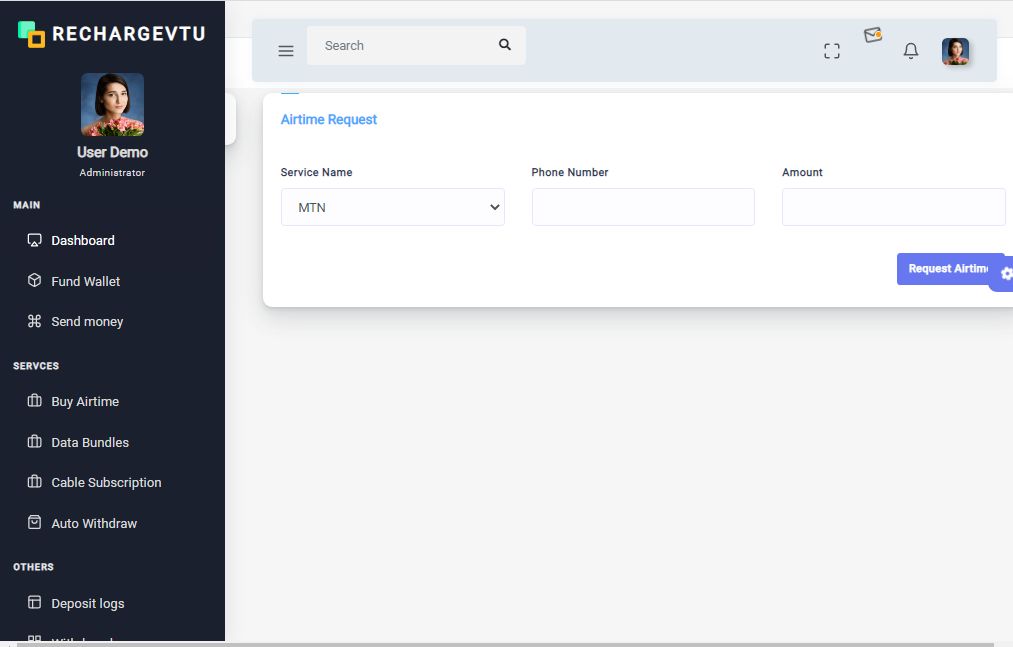This screenshot has height=647, width=1013.
Task: Enter fullscreen mode with the expand icon
Action: [x=831, y=51]
